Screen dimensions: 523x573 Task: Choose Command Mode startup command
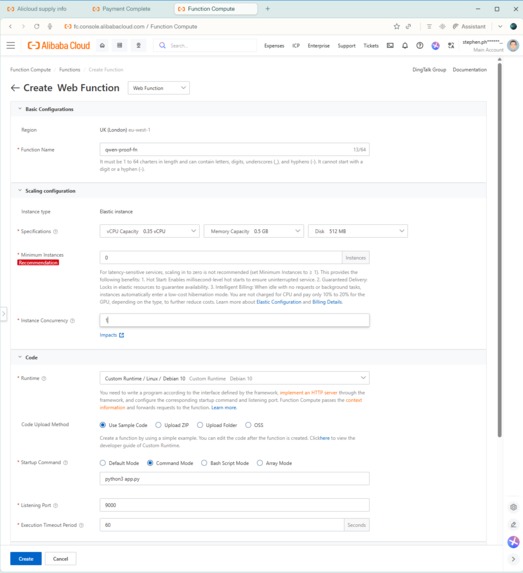click(150, 463)
